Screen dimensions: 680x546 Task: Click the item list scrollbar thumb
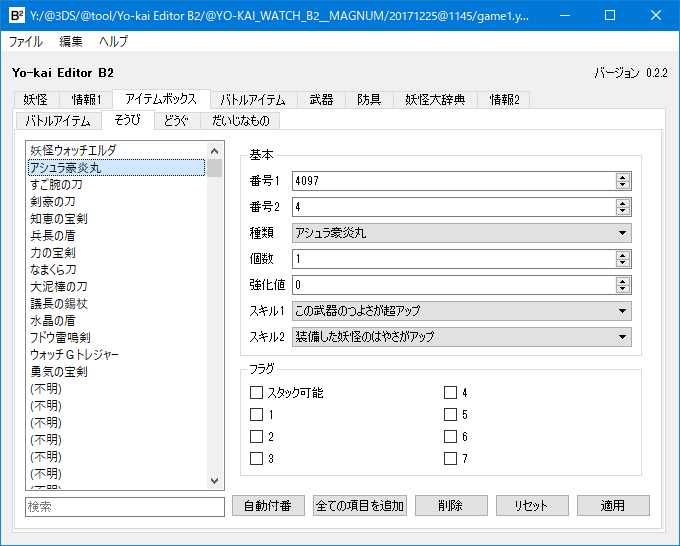[214, 168]
